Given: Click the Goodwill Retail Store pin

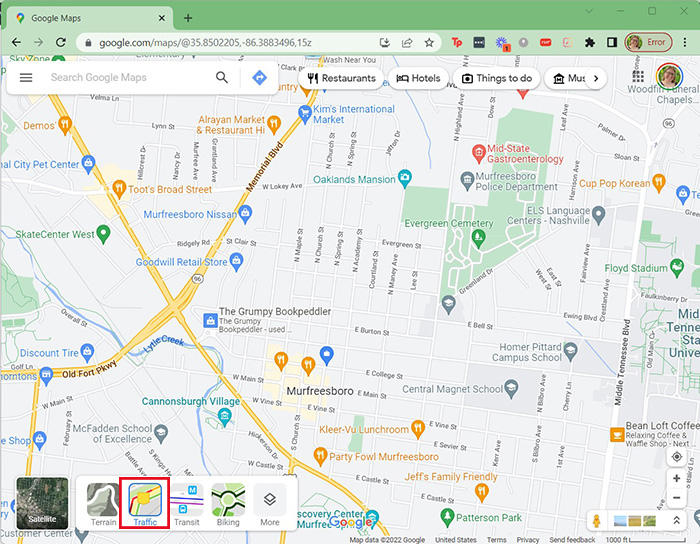Looking at the screenshot, I should coord(236,262).
